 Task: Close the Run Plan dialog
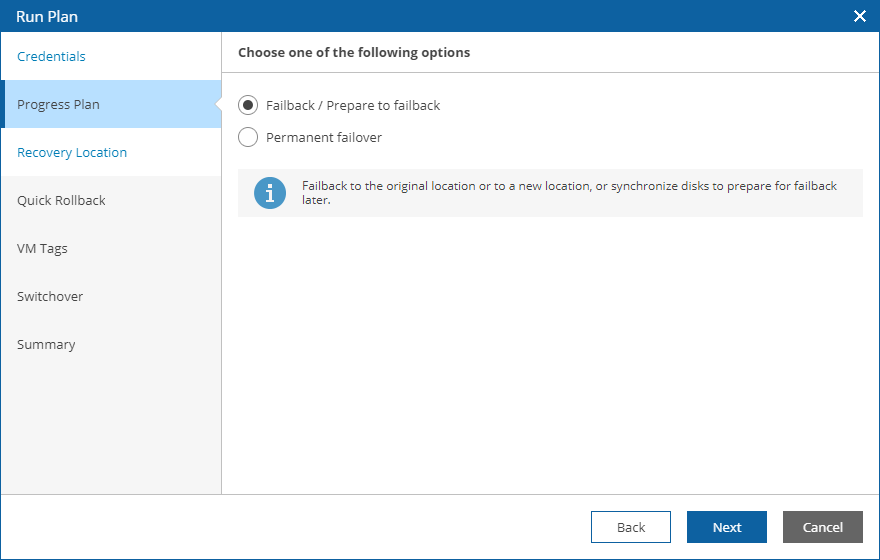click(x=859, y=16)
